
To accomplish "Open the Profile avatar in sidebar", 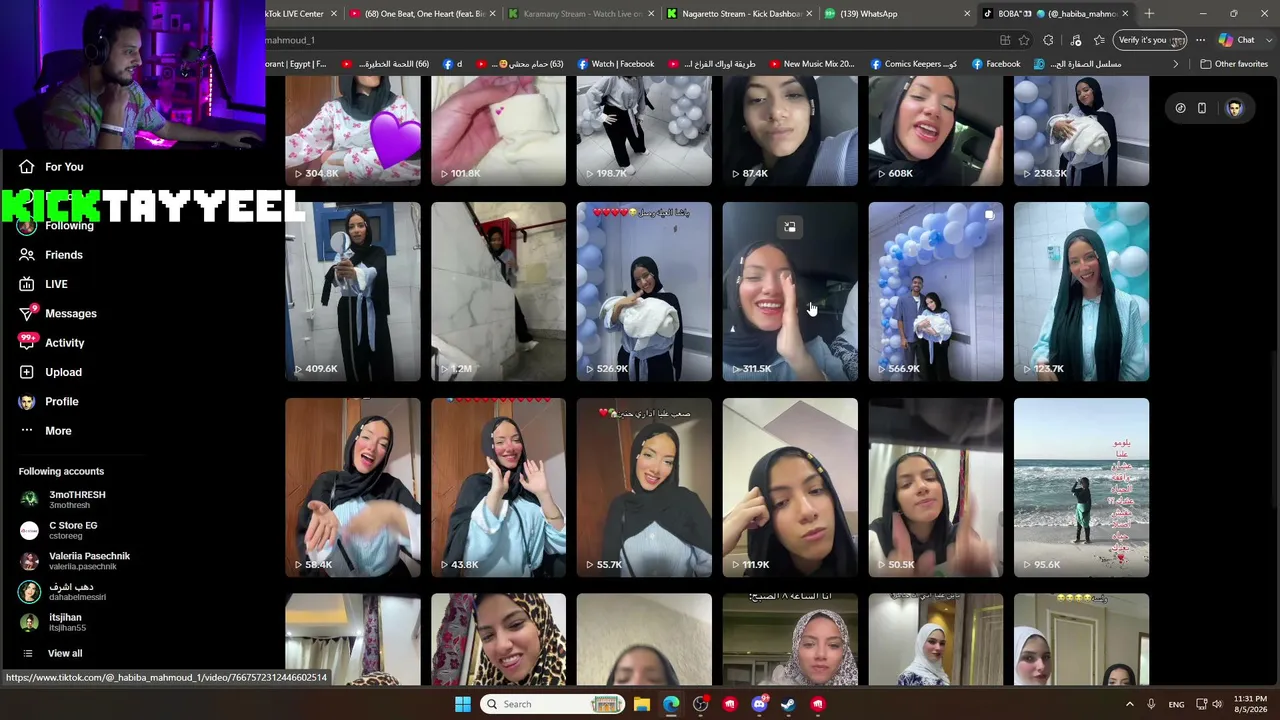I will (x=27, y=401).
